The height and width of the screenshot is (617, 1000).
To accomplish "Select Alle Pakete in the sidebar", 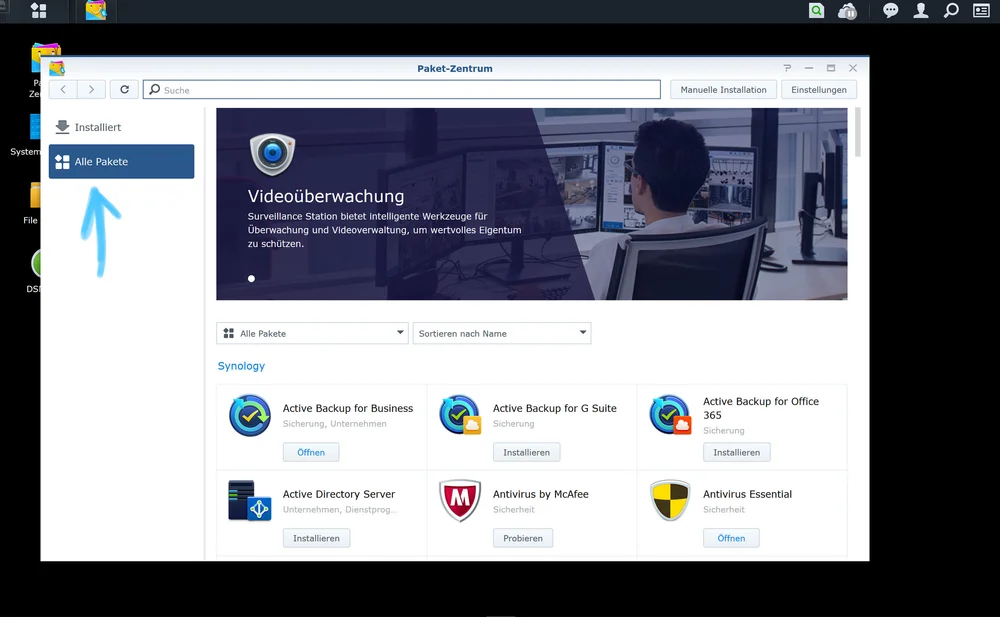I will pos(121,161).
